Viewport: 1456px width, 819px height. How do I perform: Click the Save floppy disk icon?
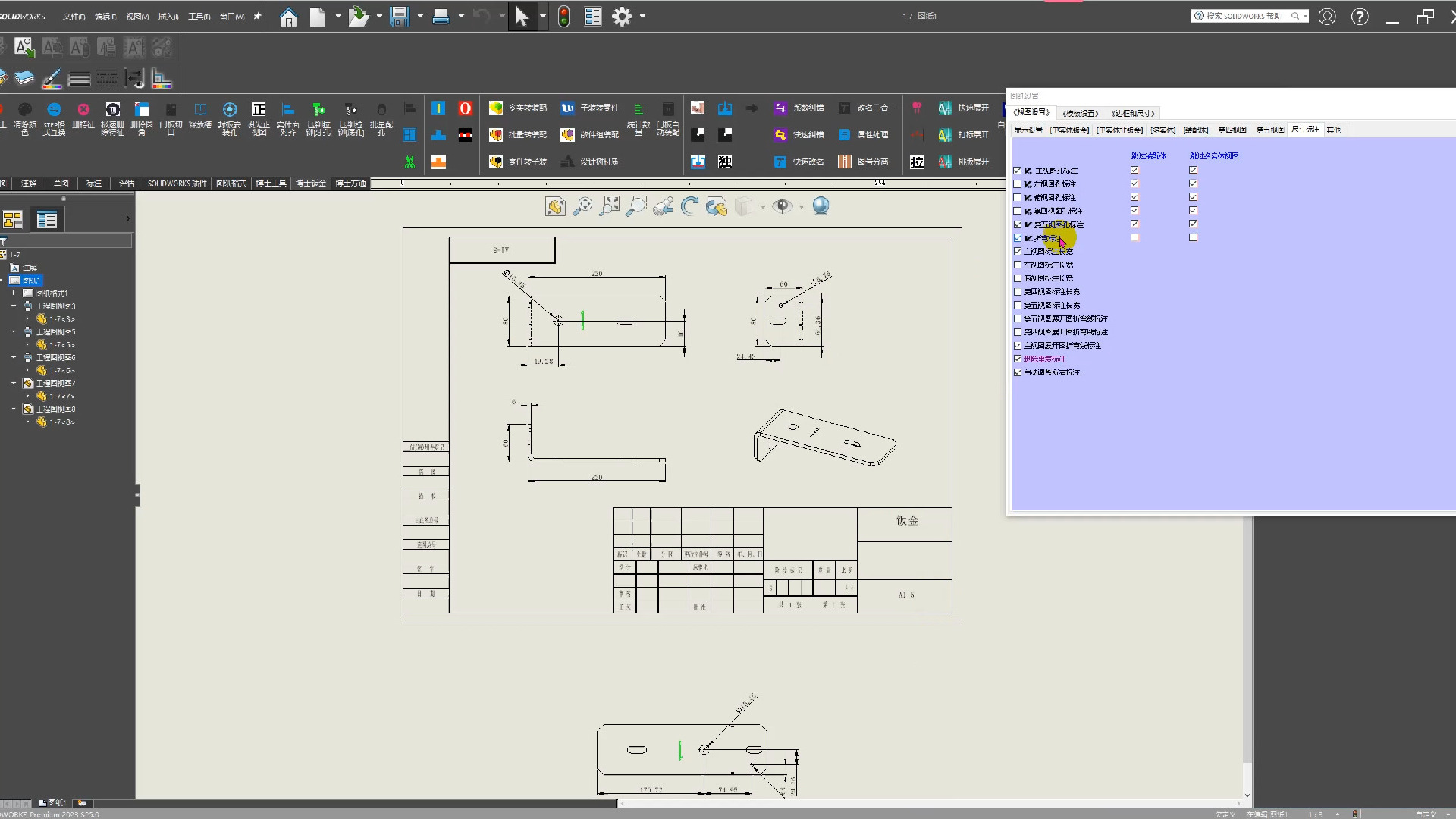pos(400,17)
